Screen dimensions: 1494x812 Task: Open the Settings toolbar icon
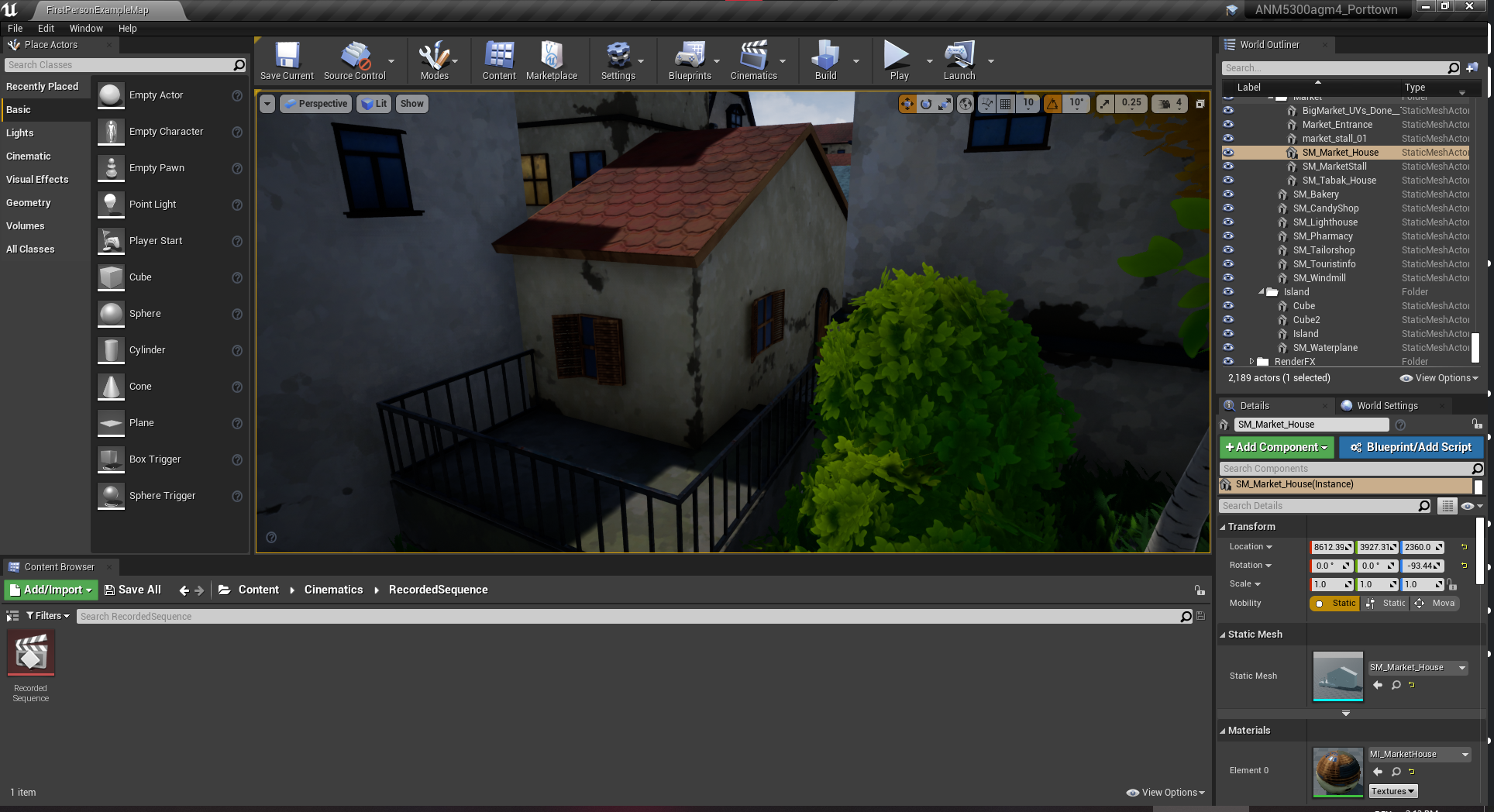[618, 60]
